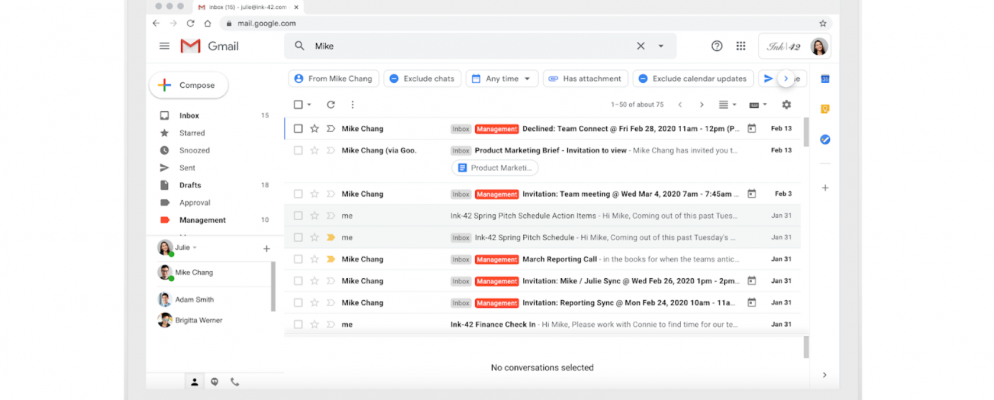The image size is (994, 400).
Task: Clear the search text with X
Action: [640, 46]
